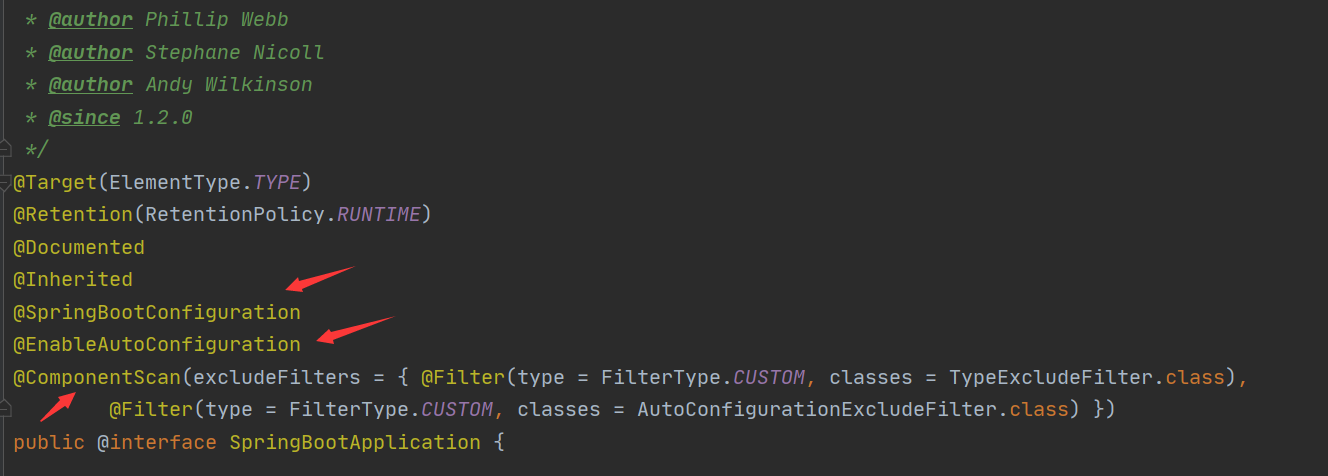Viewport: 1328px width, 476px height.
Task: Click the @Target annotation
Action: [54, 182]
